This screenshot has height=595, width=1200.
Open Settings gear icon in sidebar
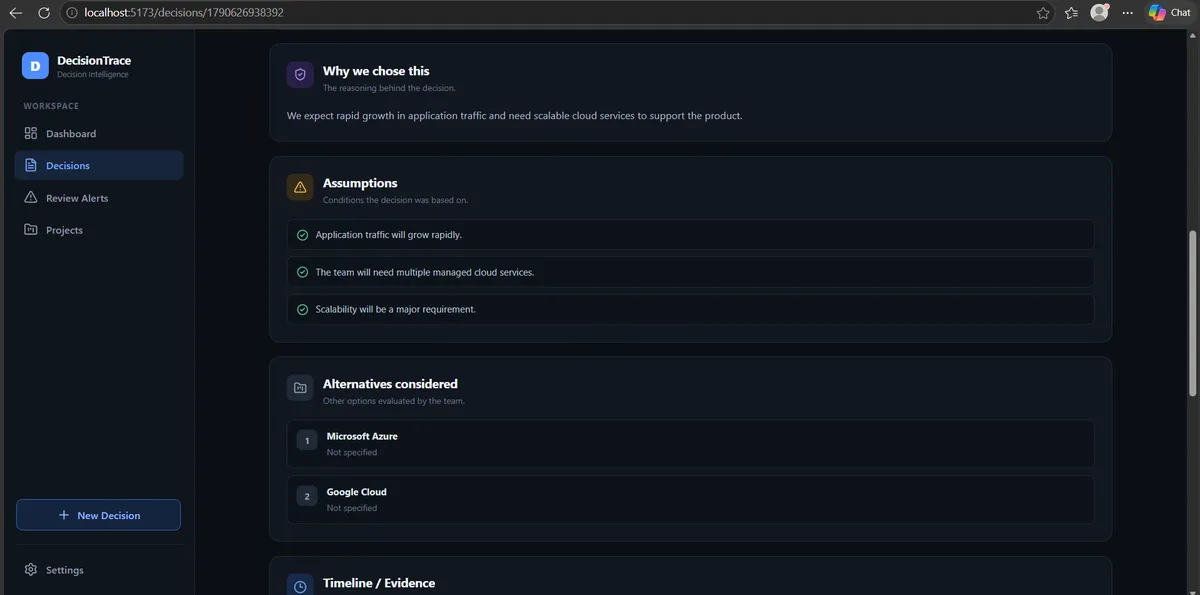(x=31, y=570)
